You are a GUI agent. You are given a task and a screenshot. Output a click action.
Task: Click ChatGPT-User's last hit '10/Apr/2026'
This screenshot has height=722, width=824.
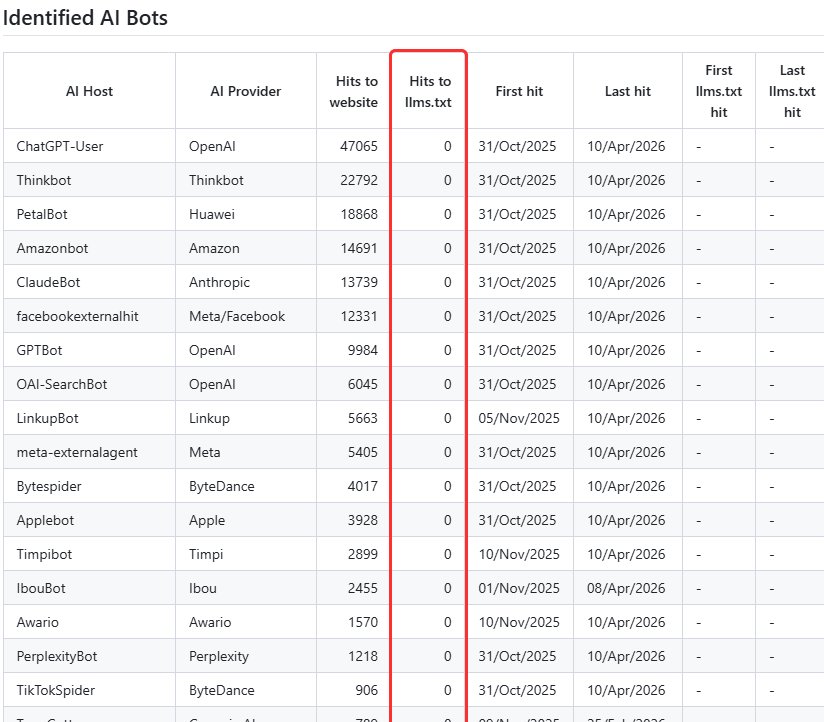coord(626,146)
